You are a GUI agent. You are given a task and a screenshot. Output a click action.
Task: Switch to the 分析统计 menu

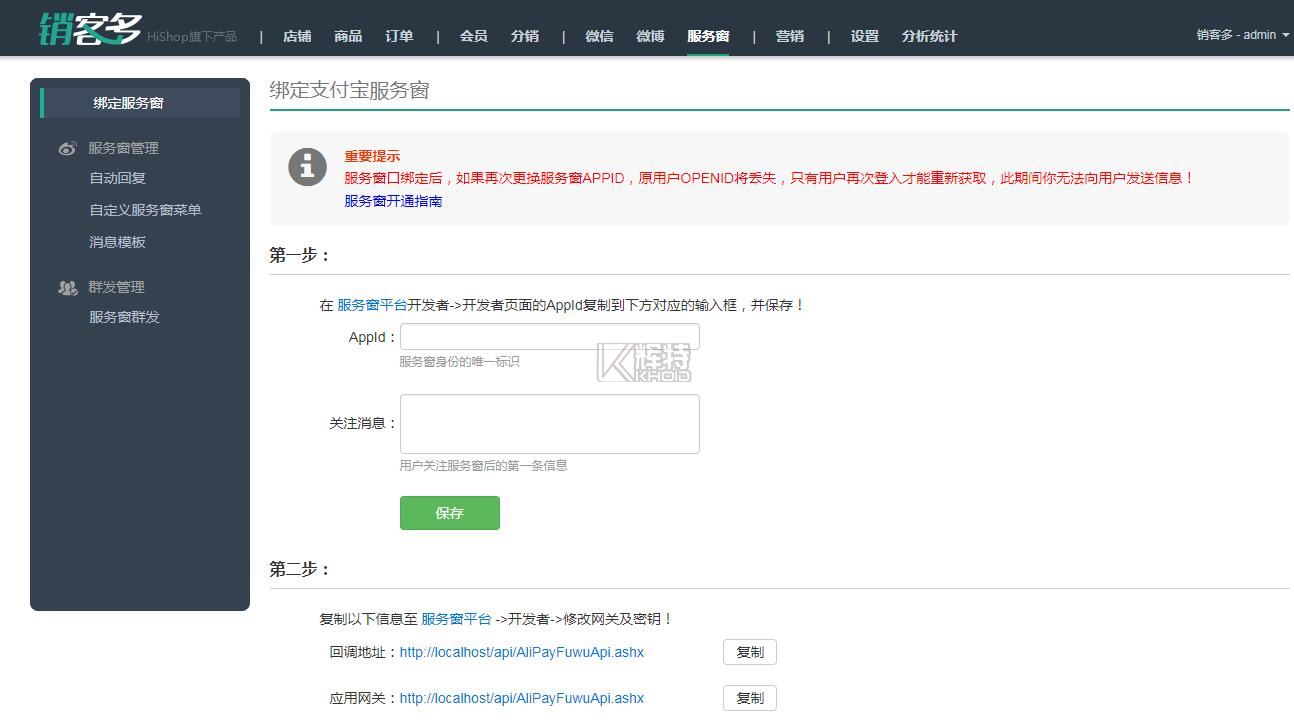929,36
